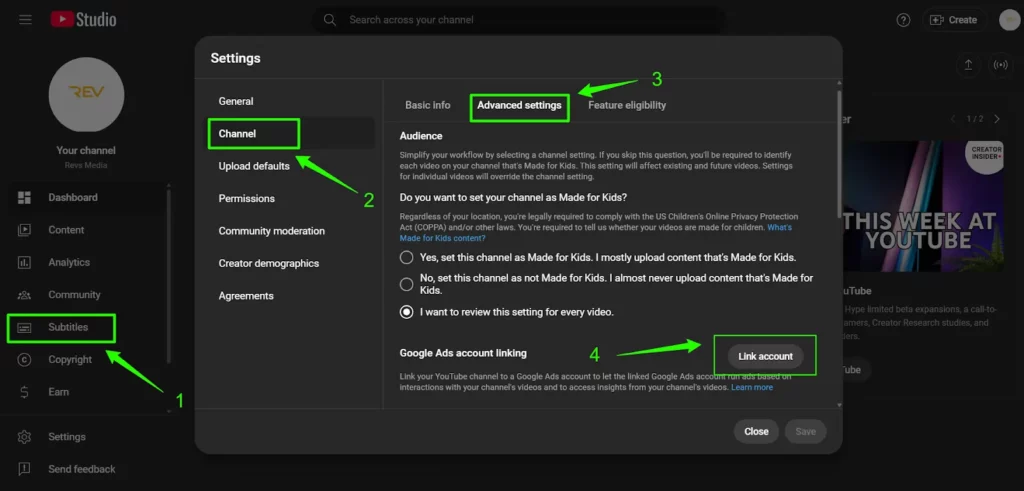
Task: Click the Earn label in the sidebar
Action: click(58, 392)
